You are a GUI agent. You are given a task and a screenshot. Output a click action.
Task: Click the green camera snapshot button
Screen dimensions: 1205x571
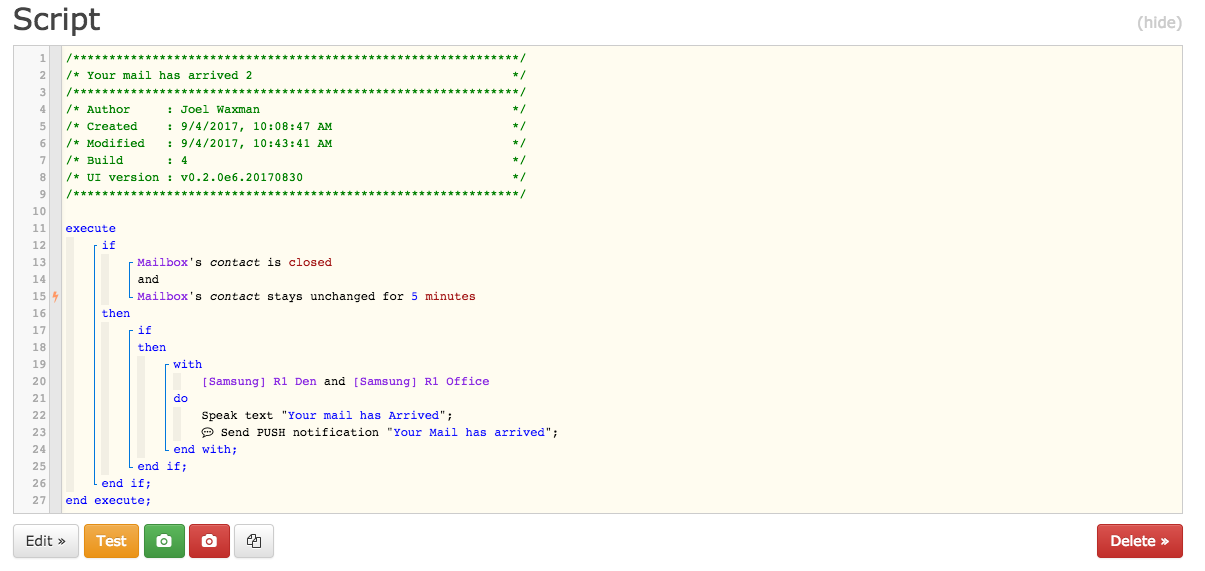[164, 541]
